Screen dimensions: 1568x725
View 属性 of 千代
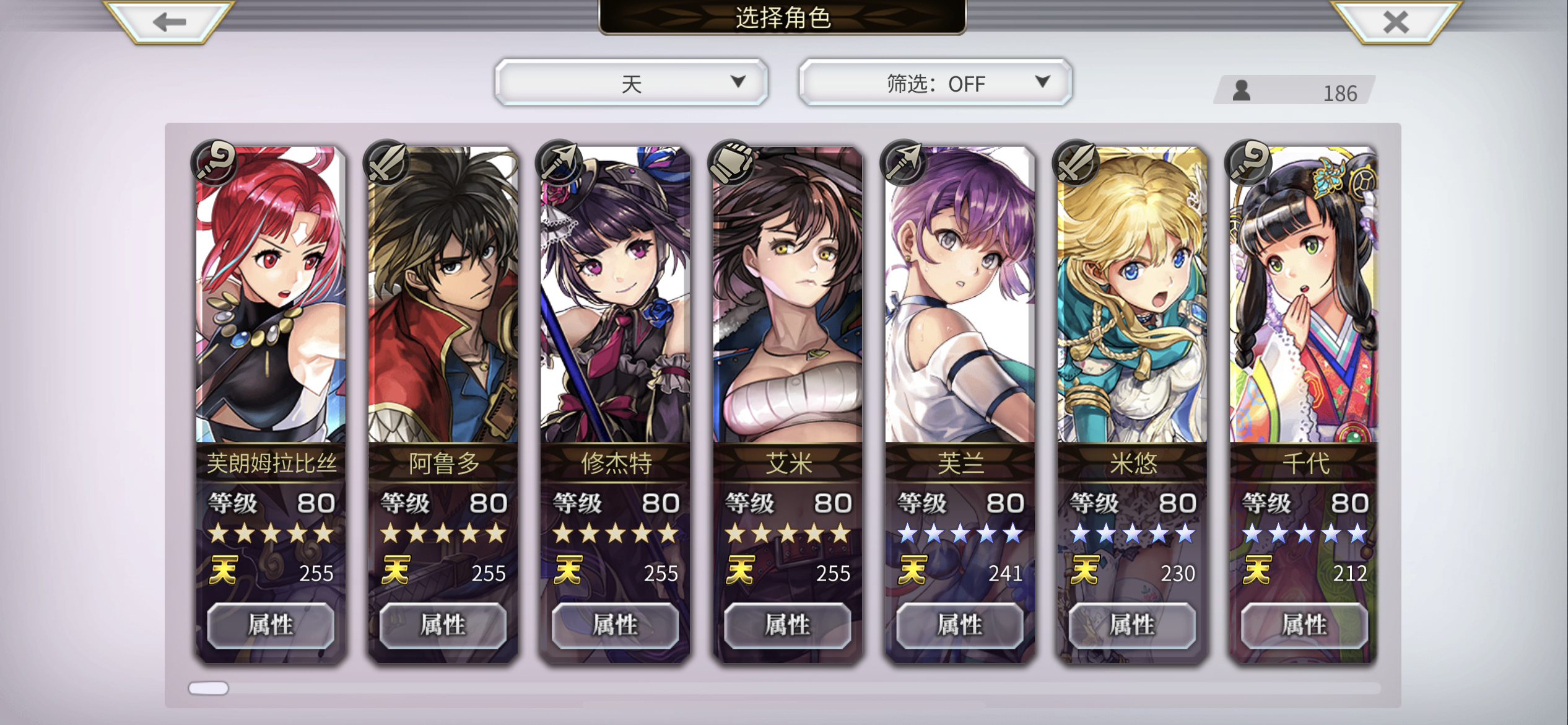1304,625
